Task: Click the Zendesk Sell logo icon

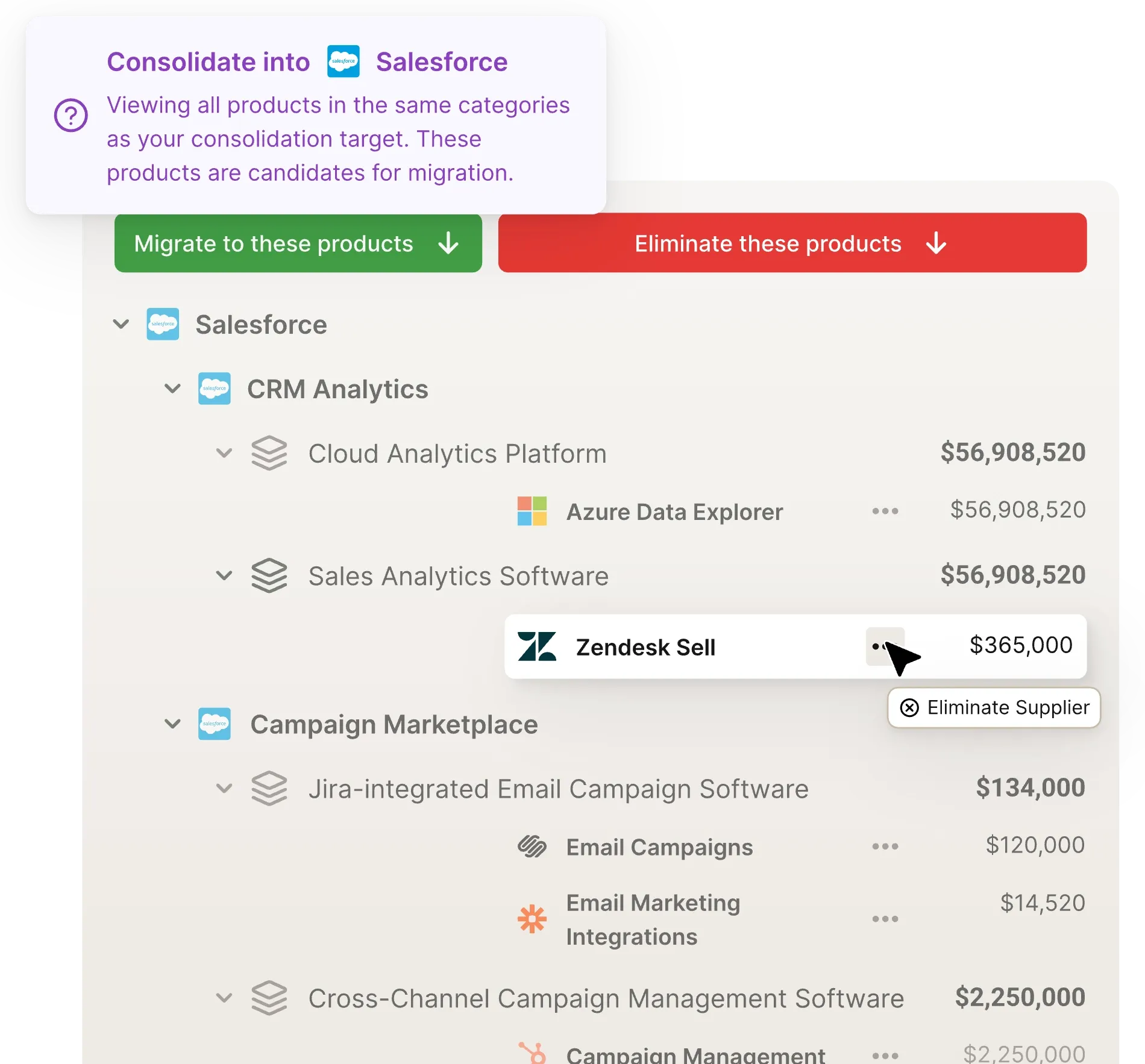Action: click(x=537, y=646)
